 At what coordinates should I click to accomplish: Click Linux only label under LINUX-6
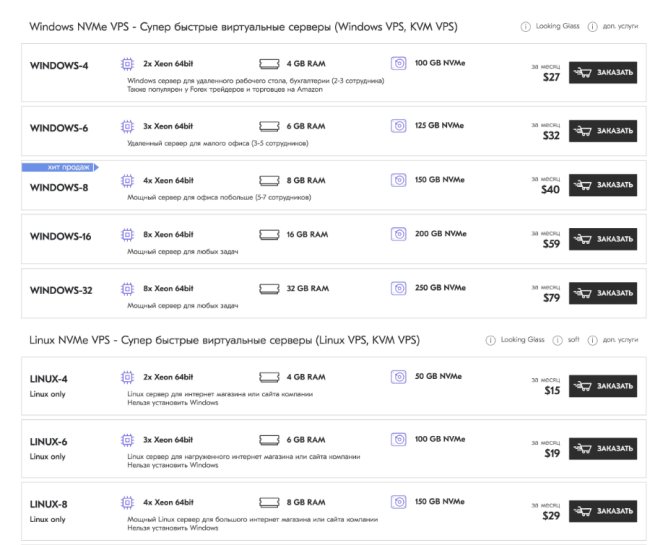click(47, 457)
